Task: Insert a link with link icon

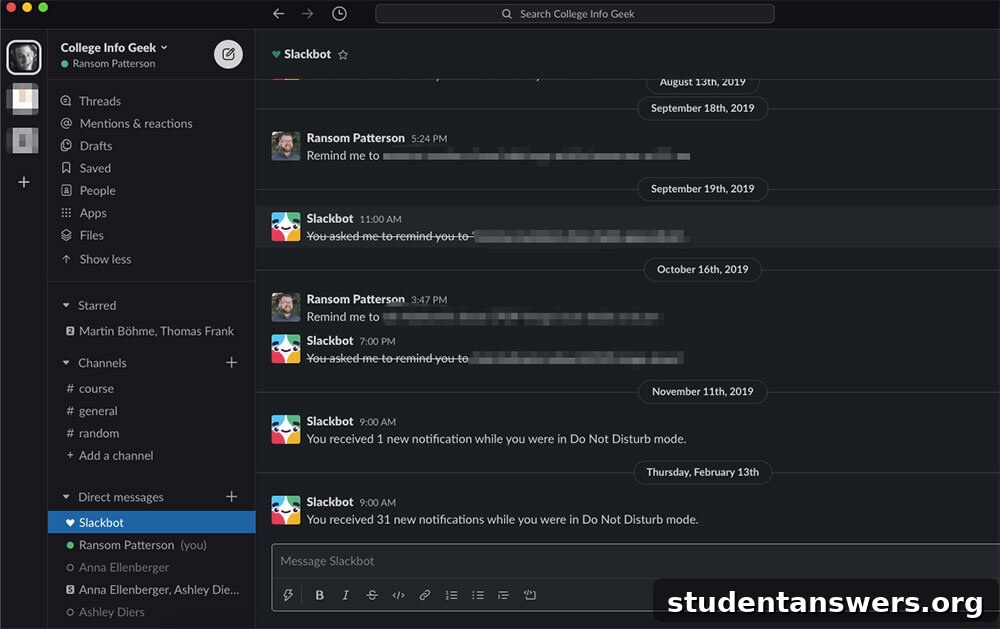Action: pos(425,595)
